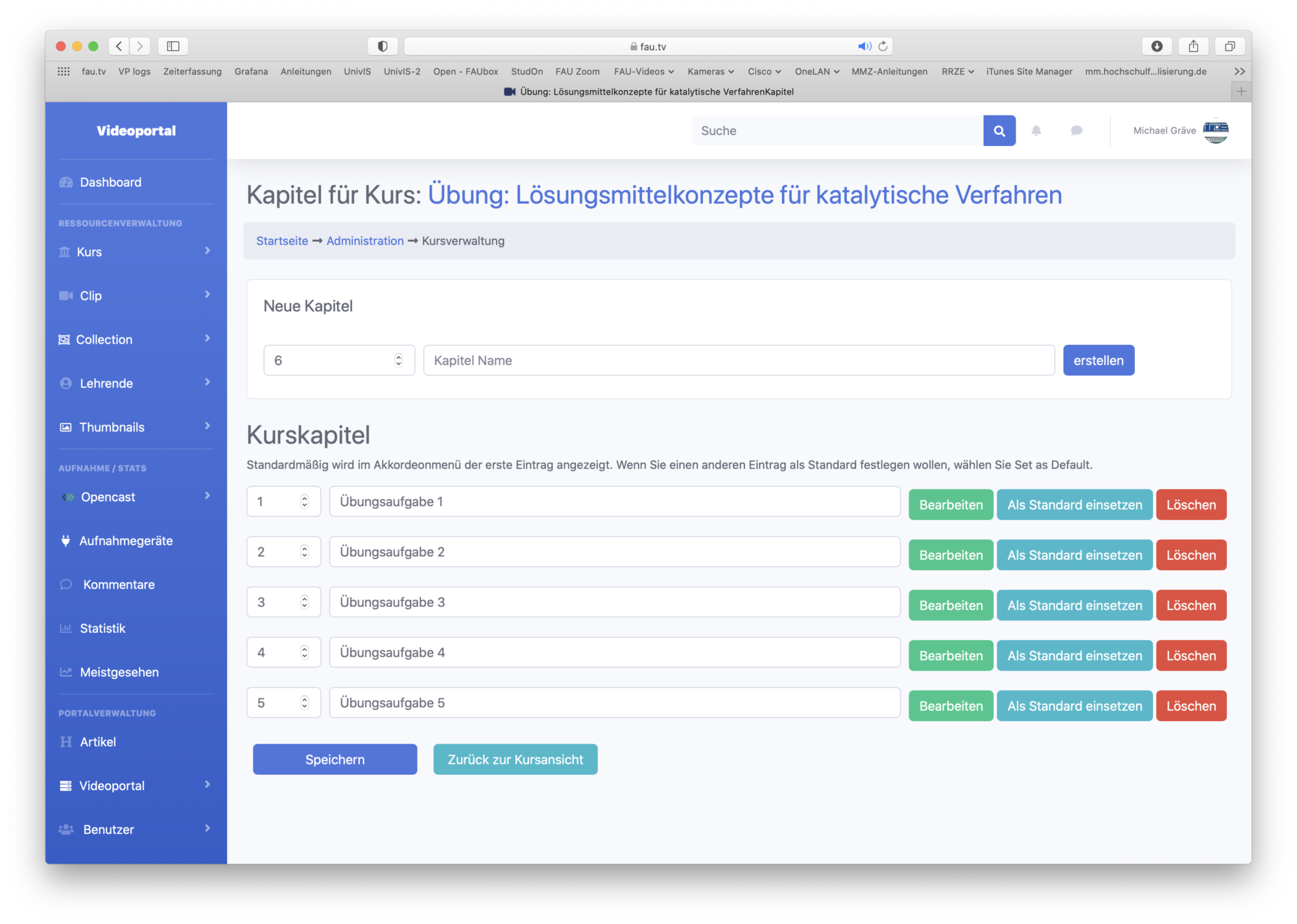Click the Safari sidebar toggle icon

(x=173, y=46)
